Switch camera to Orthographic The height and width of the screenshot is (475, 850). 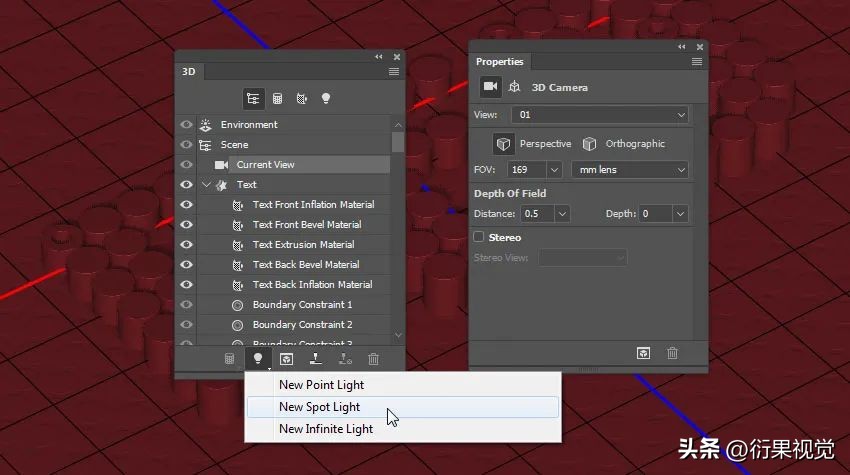tap(623, 144)
